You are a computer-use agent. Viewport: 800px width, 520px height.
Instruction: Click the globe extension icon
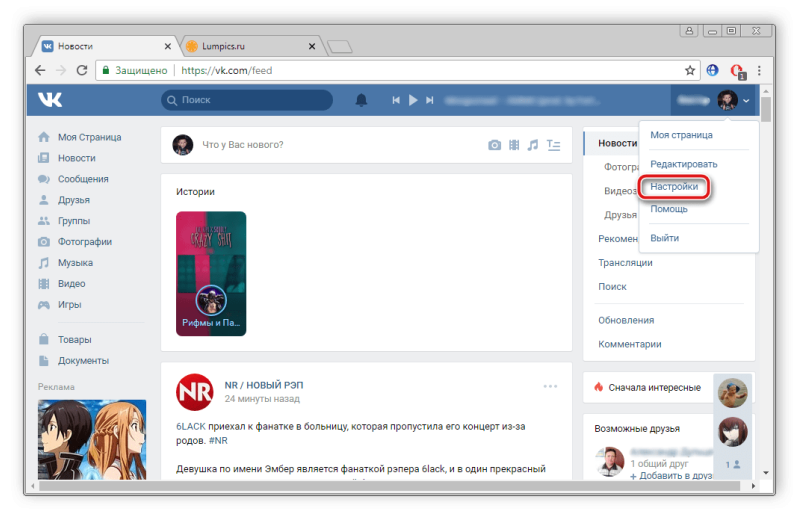712,70
